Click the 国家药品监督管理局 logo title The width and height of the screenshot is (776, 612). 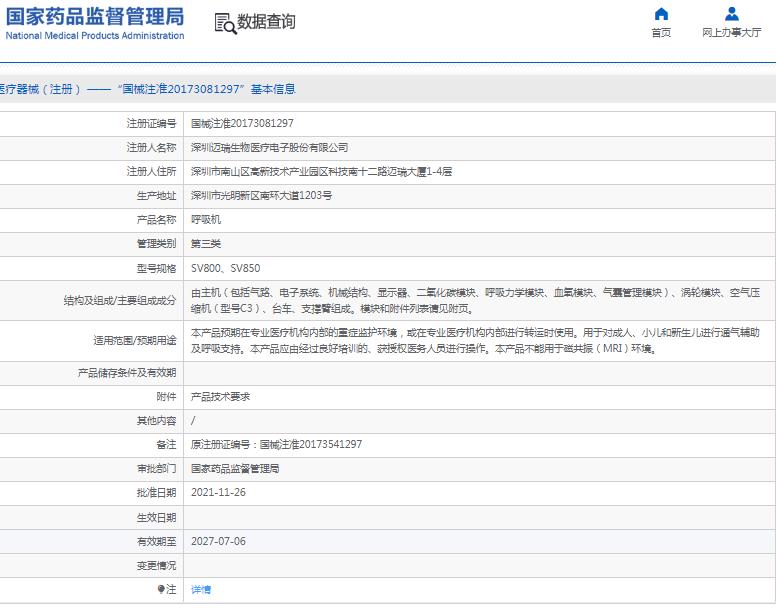coord(95,16)
